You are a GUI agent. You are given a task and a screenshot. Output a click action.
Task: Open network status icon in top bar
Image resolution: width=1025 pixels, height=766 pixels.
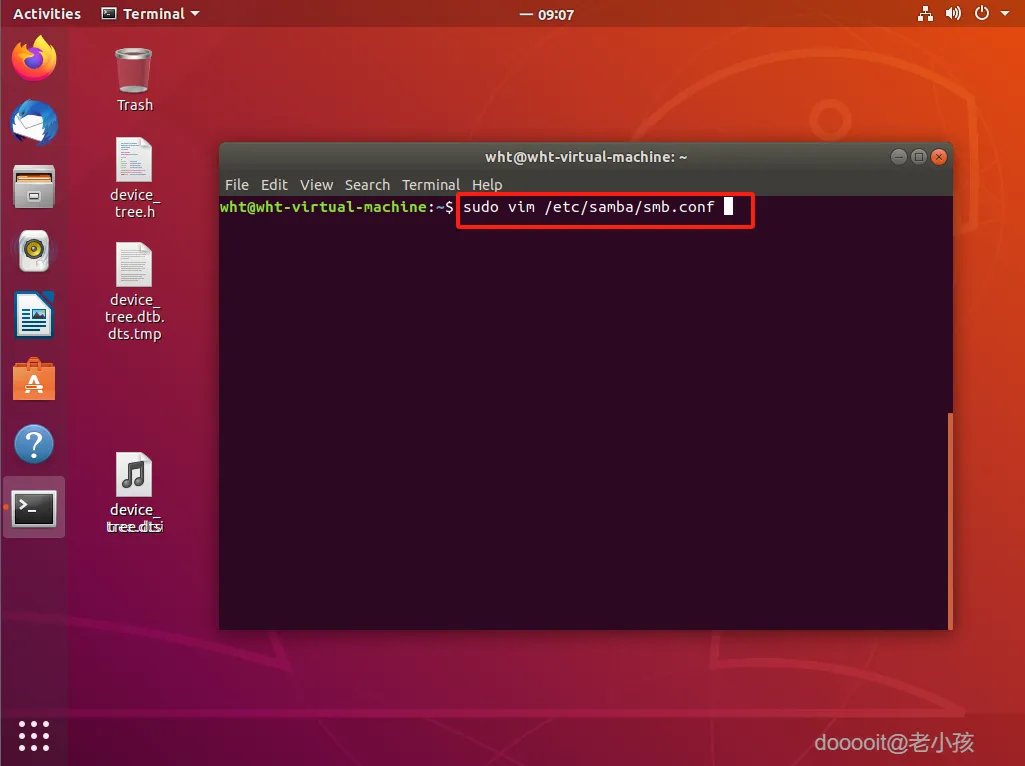click(x=925, y=13)
